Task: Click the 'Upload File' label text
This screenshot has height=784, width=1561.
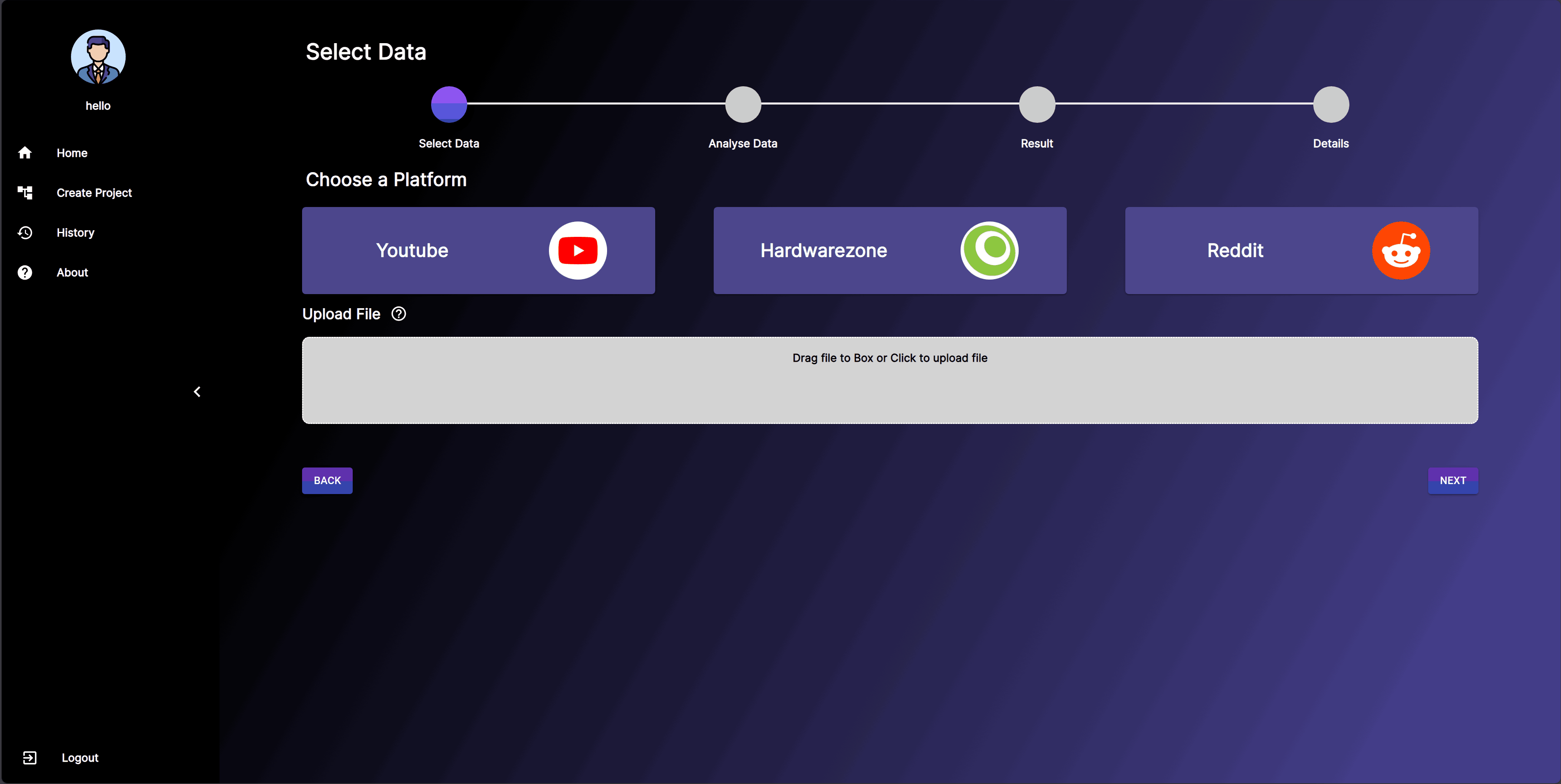Action: pos(341,314)
